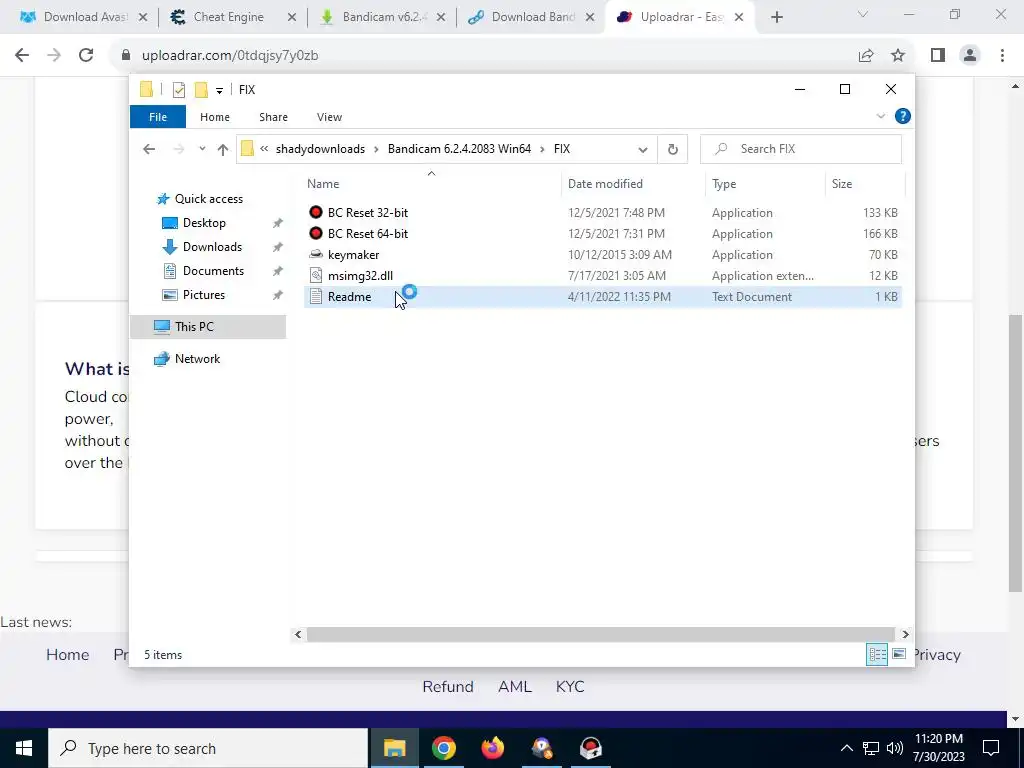Expand hidden breadcrumb path chevrons
1024x768 pixels.
coord(264,149)
